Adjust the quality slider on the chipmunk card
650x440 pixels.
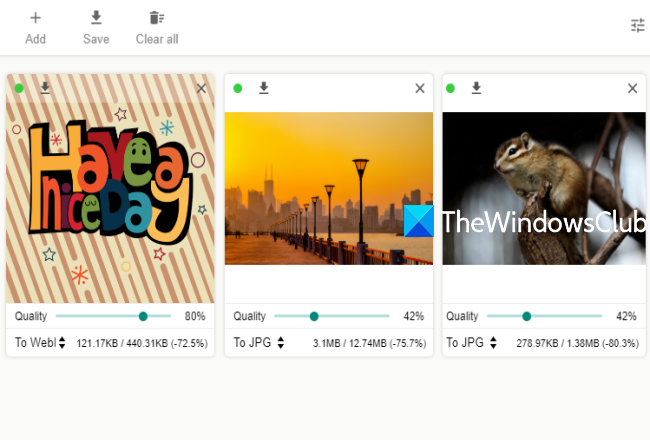click(544, 316)
